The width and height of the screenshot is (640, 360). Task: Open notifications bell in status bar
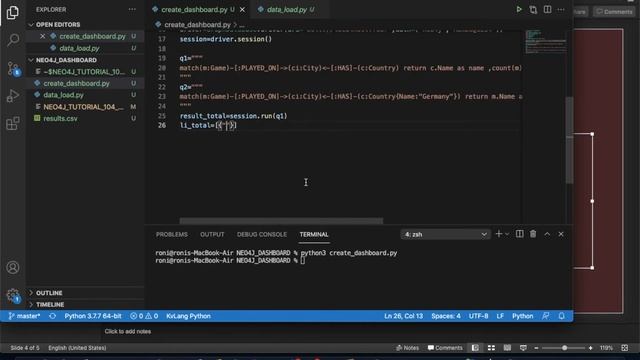point(562,316)
